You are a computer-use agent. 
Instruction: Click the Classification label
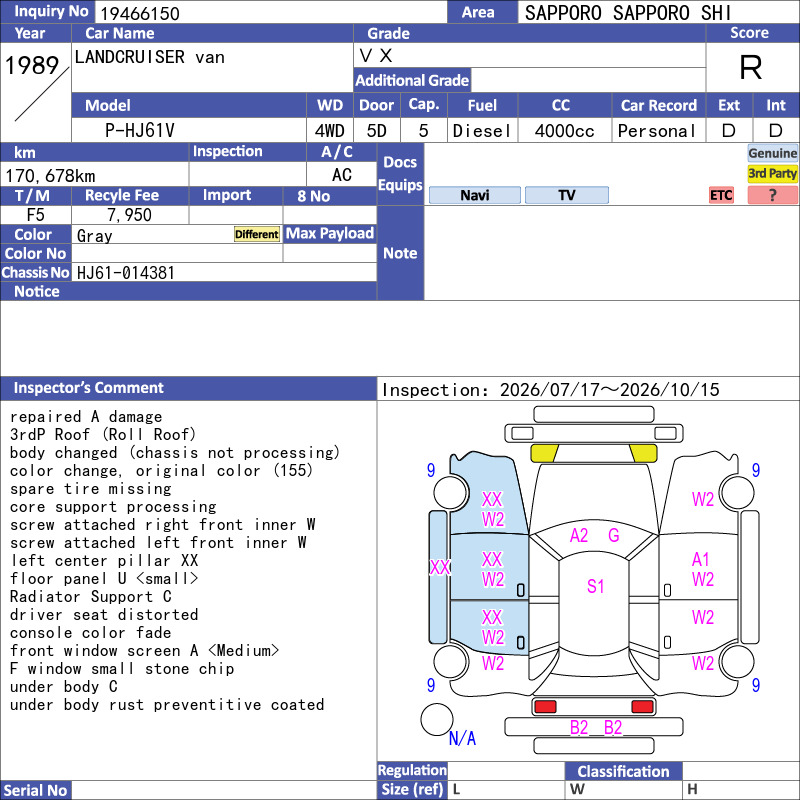coord(623,771)
